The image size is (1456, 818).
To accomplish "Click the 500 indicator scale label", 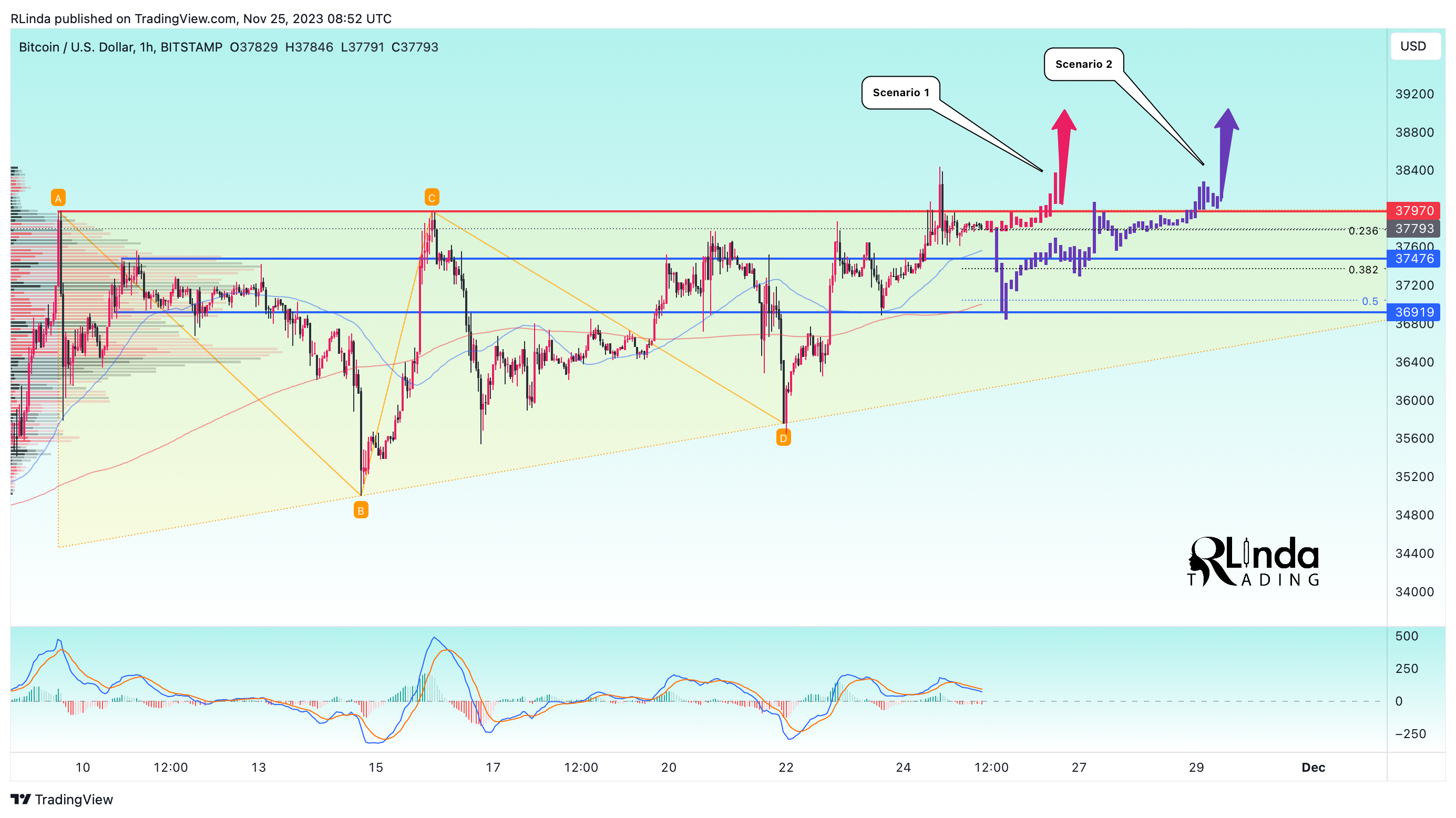I will pyautogui.click(x=1406, y=636).
